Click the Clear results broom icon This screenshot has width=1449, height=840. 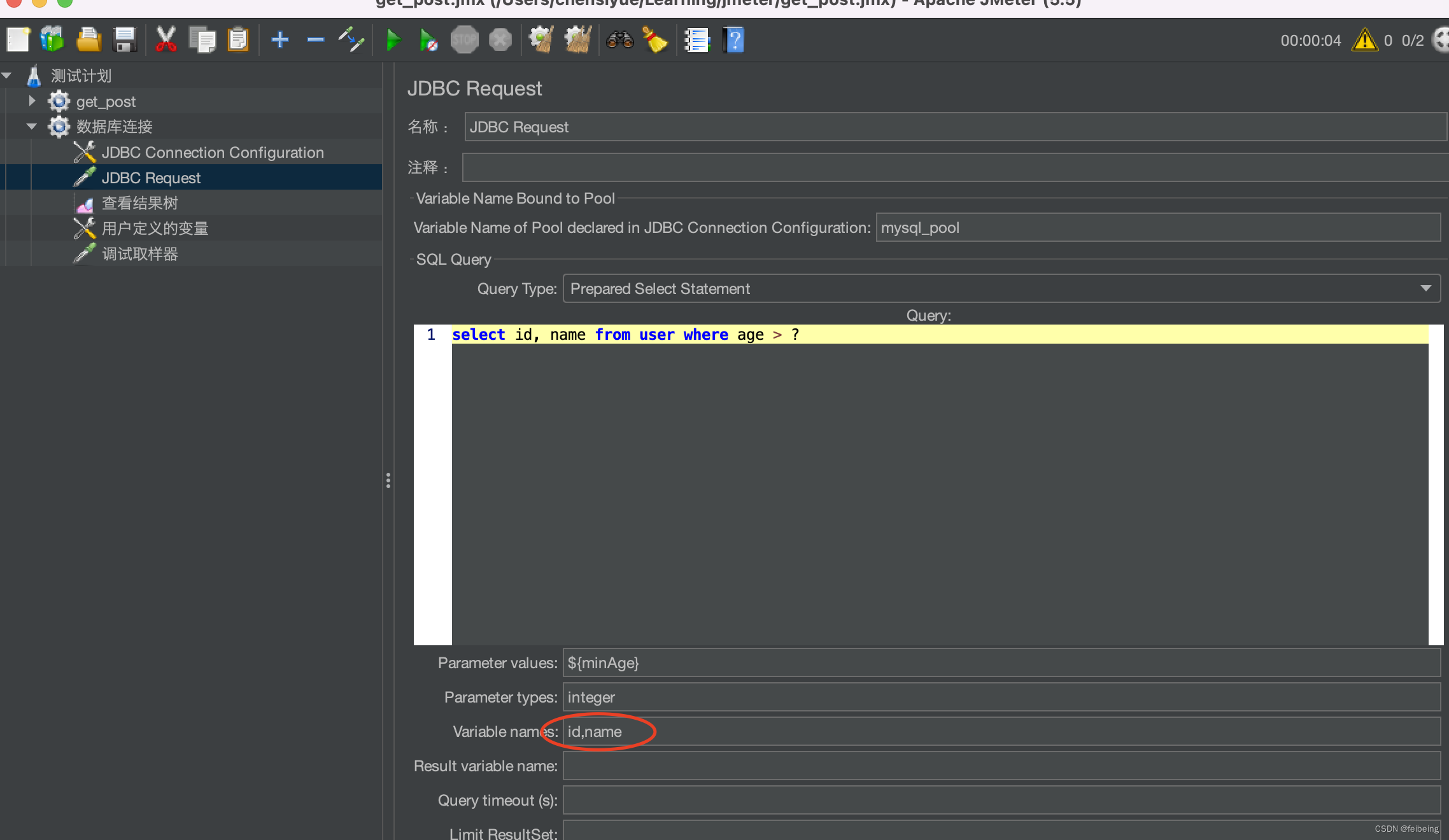[x=541, y=40]
